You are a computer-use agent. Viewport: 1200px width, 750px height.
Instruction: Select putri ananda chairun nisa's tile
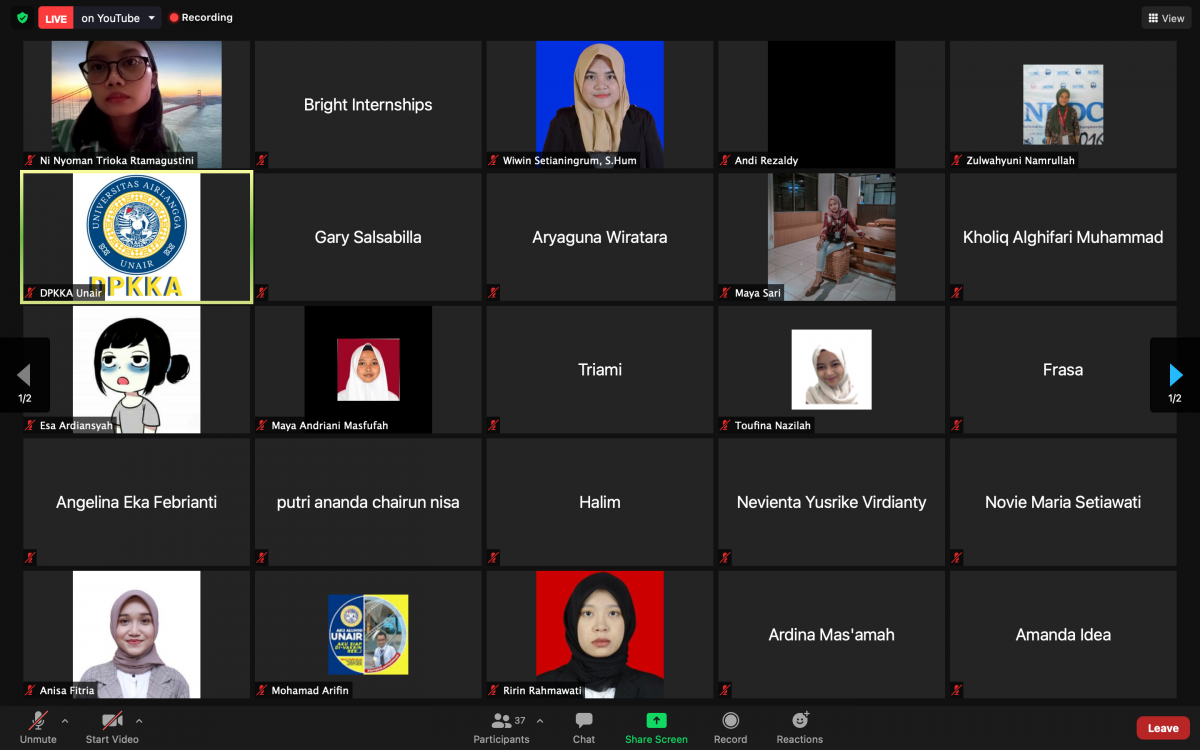368,502
